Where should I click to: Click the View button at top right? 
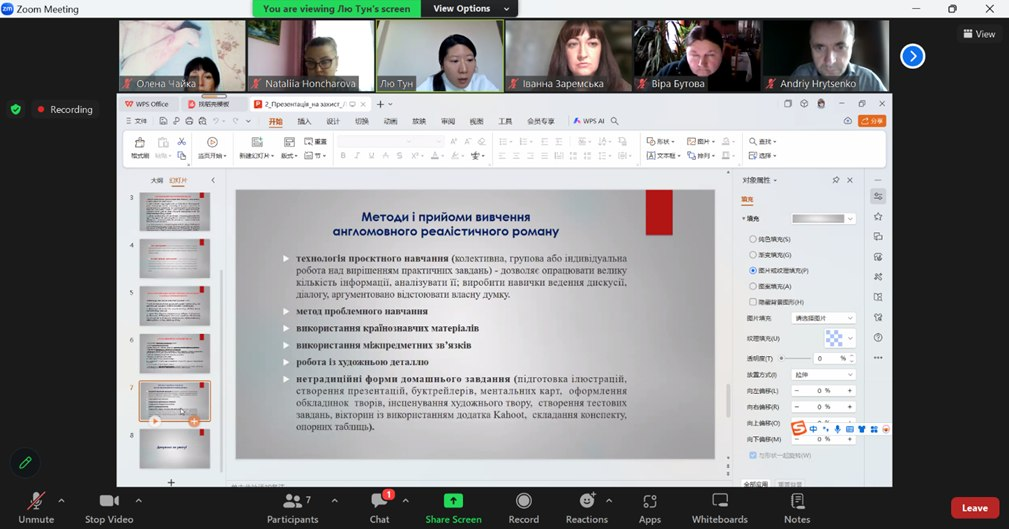pos(979,34)
